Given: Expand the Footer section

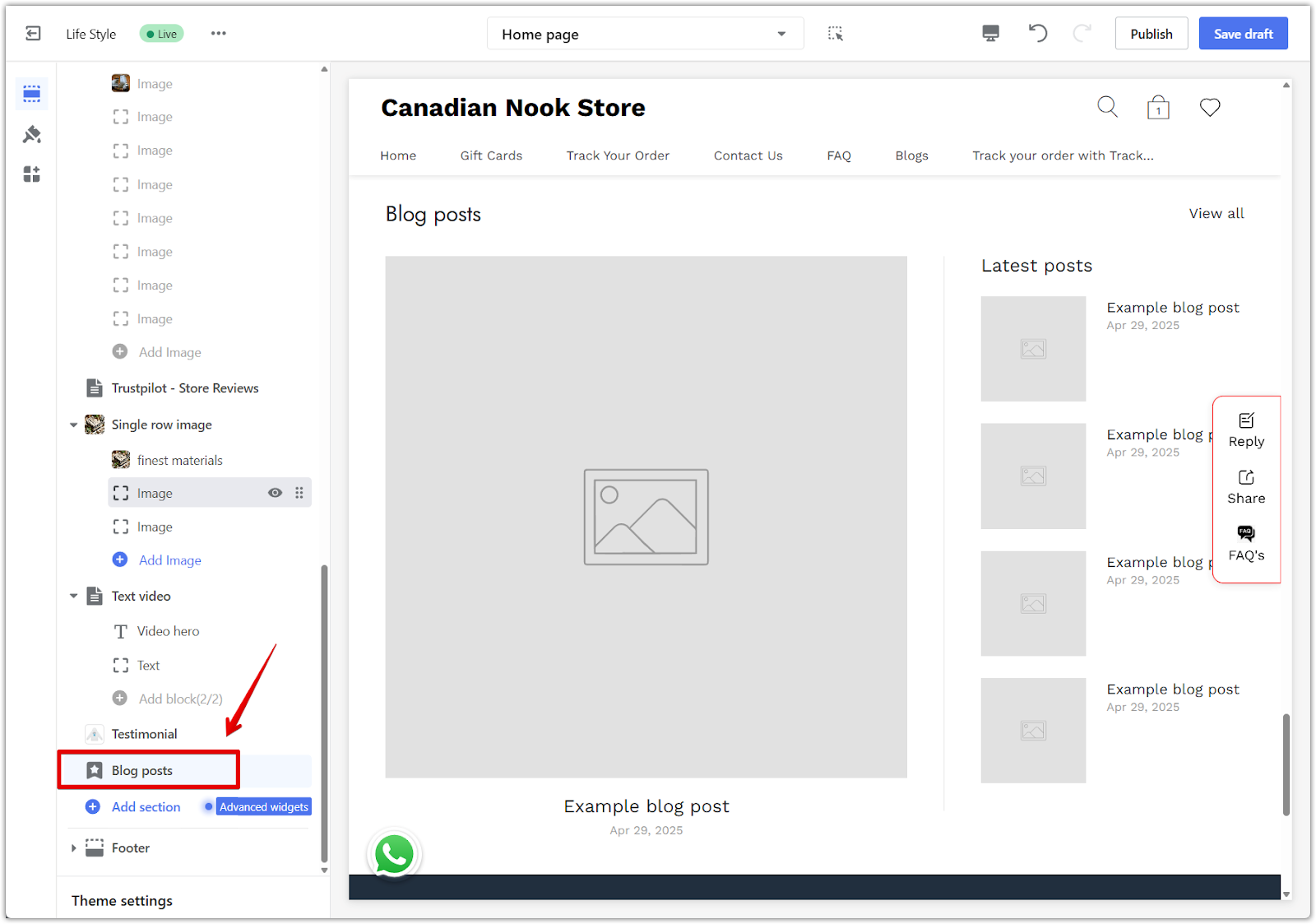Looking at the screenshot, I should click(74, 848).
